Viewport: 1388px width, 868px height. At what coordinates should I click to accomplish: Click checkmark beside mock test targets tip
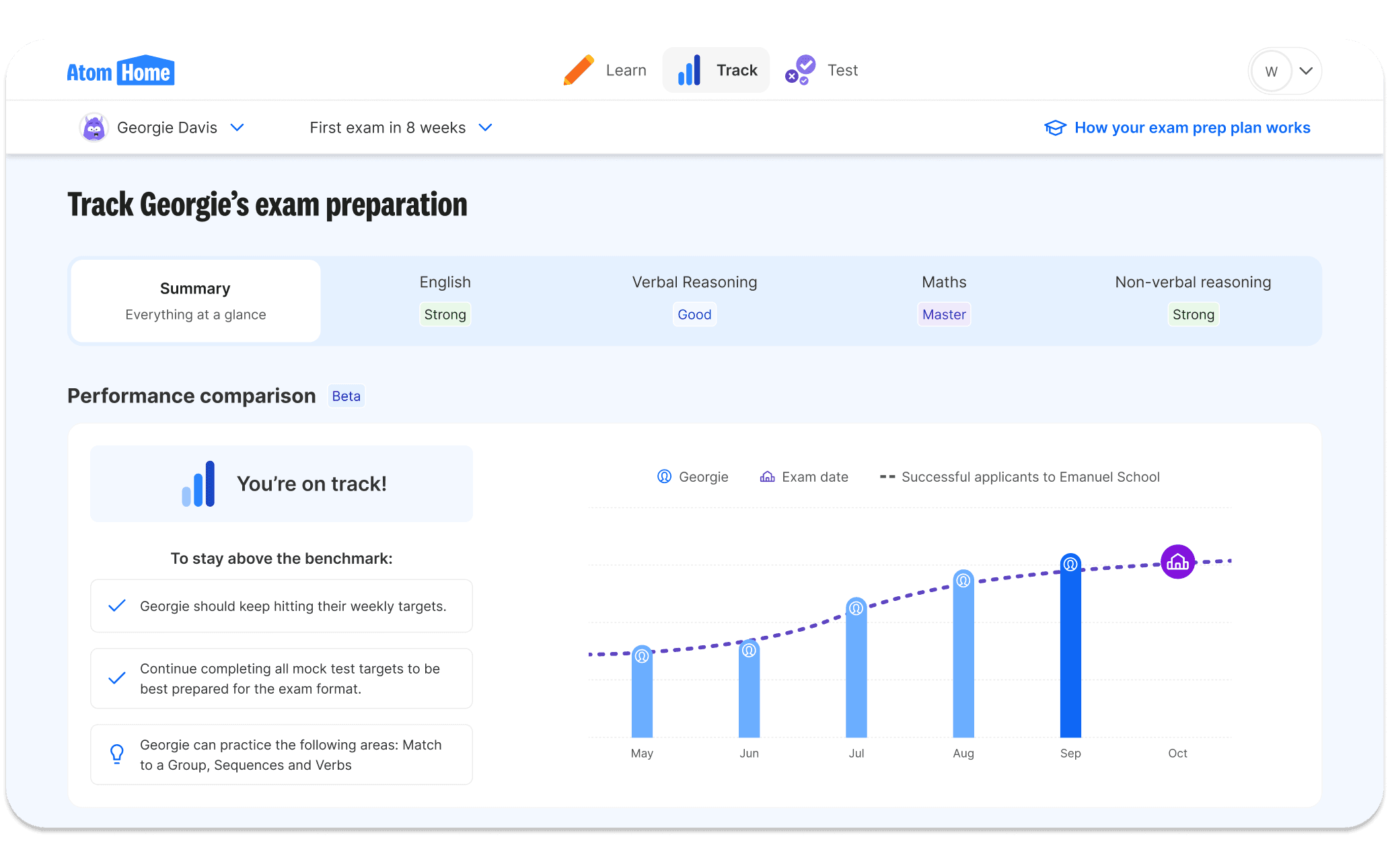117,678
